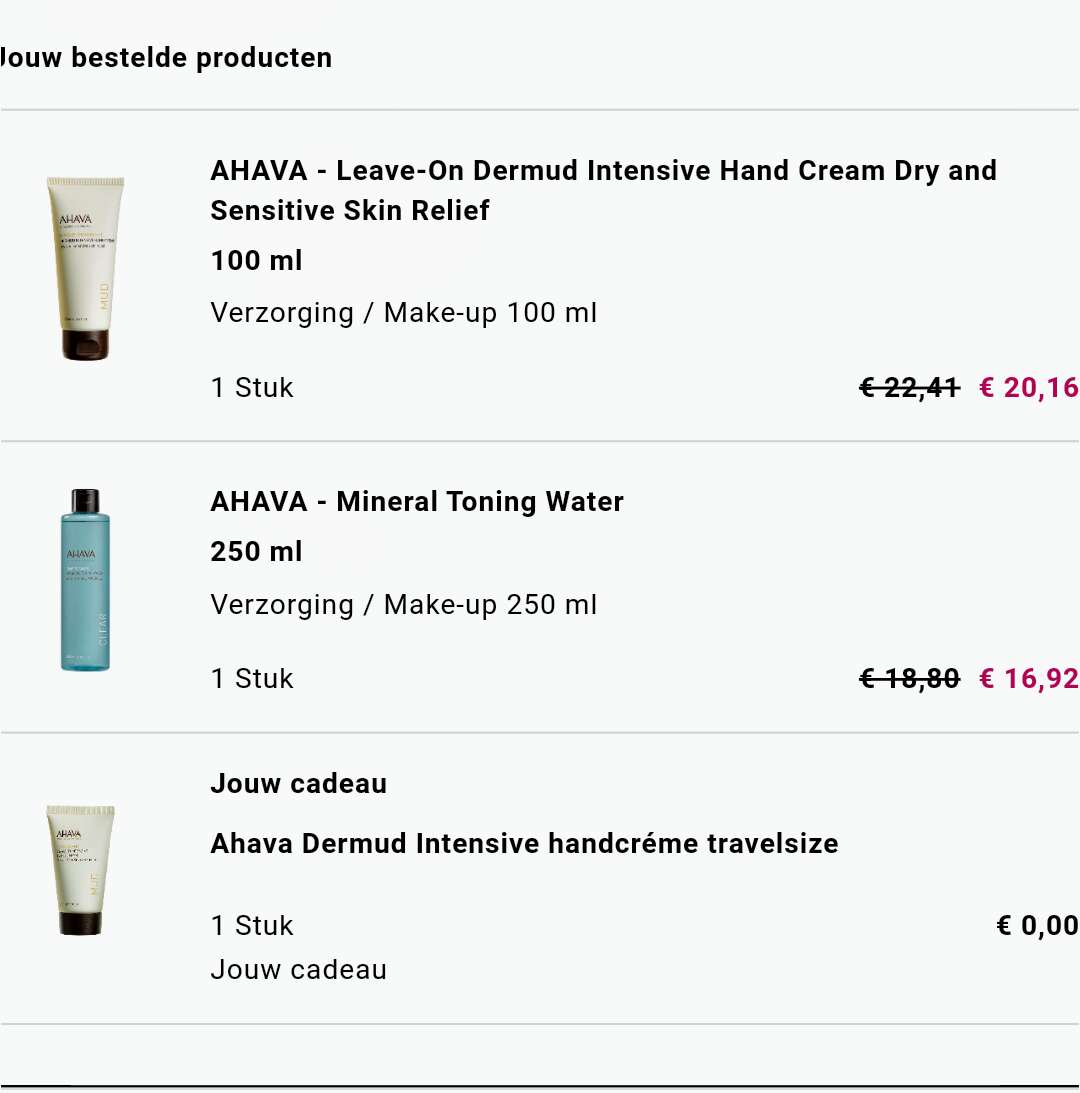Click the gift price € 0,00
Screen dimensions: 1080x1093
point(1037,926)
